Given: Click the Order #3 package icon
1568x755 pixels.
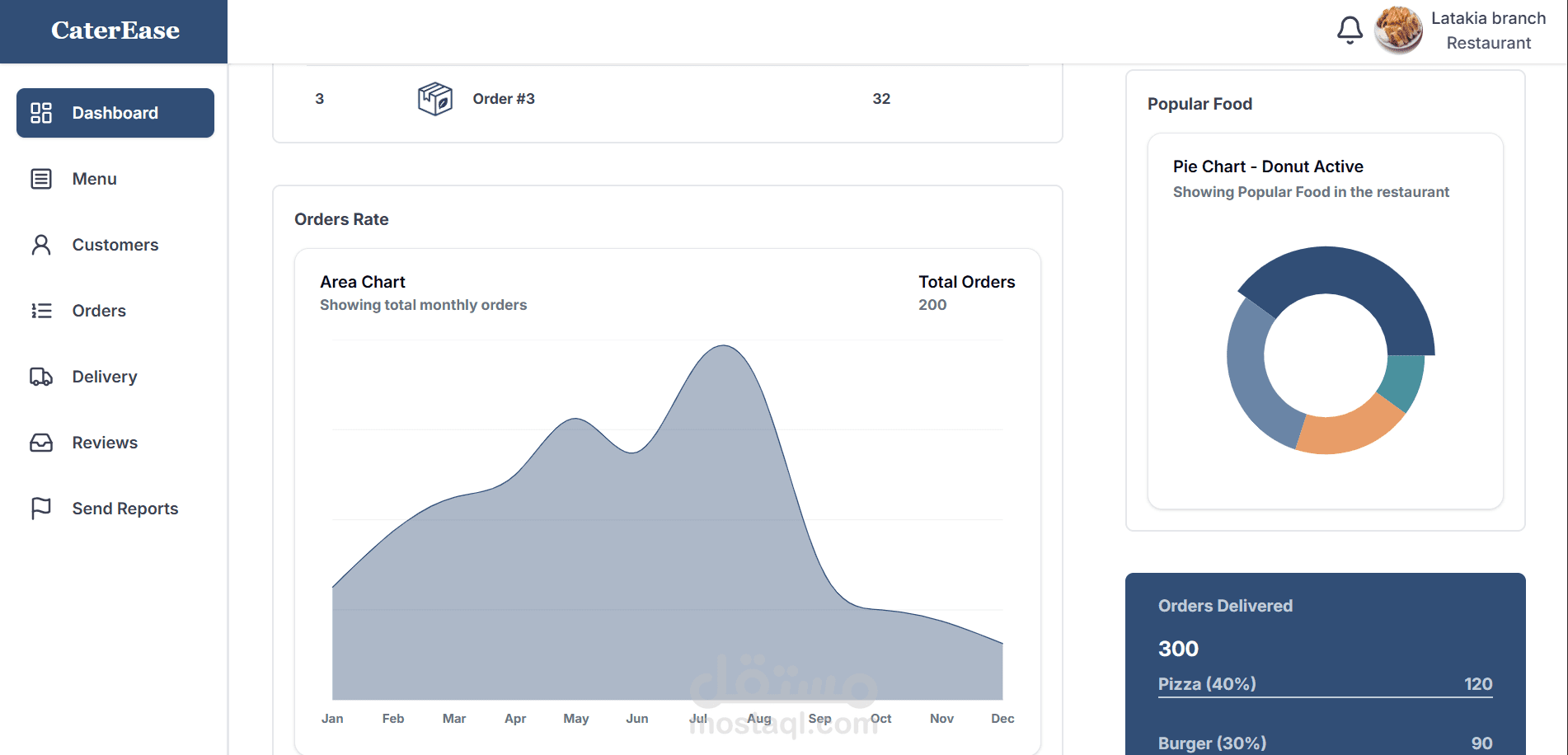Looking at the screenshot, I should [x=435, y=99].
